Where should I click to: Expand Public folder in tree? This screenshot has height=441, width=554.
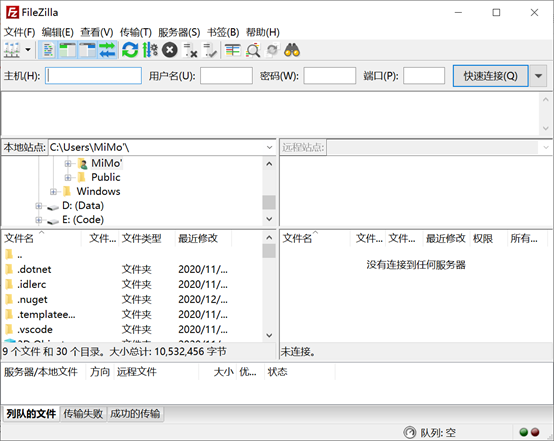pyautogui.click(x=68, y=177)
